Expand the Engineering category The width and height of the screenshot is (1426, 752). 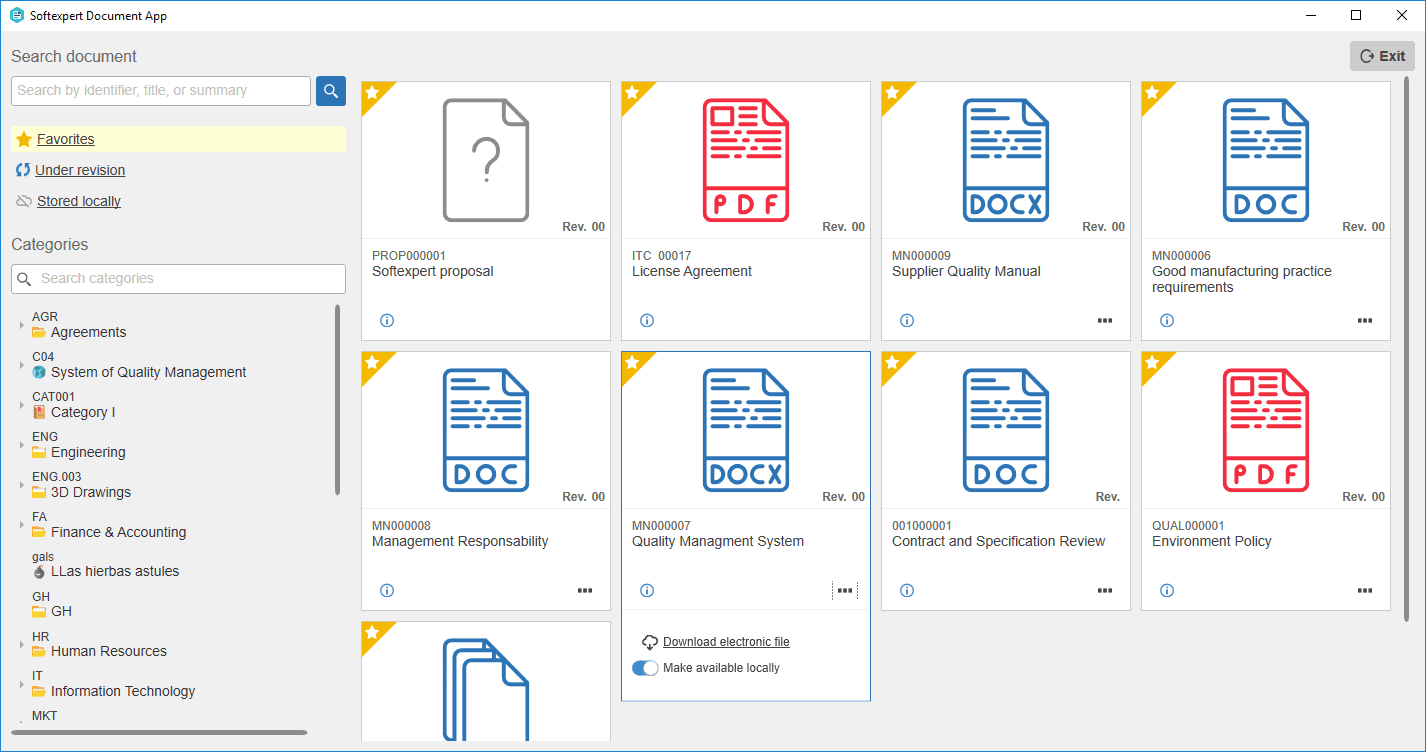click(20, 444)
